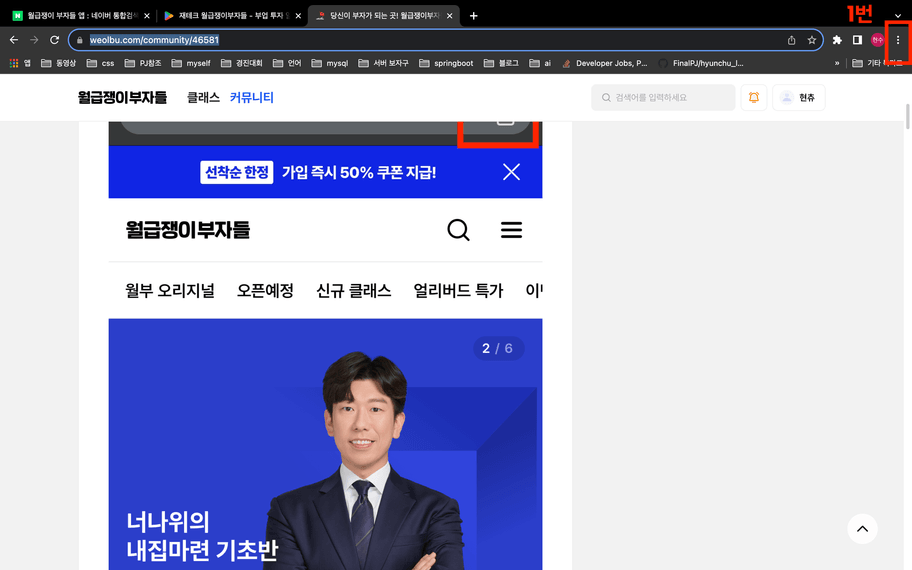Screen dimensions: 912x570
Task: Go back using the browser back arrow
Action: pos(14,40)
